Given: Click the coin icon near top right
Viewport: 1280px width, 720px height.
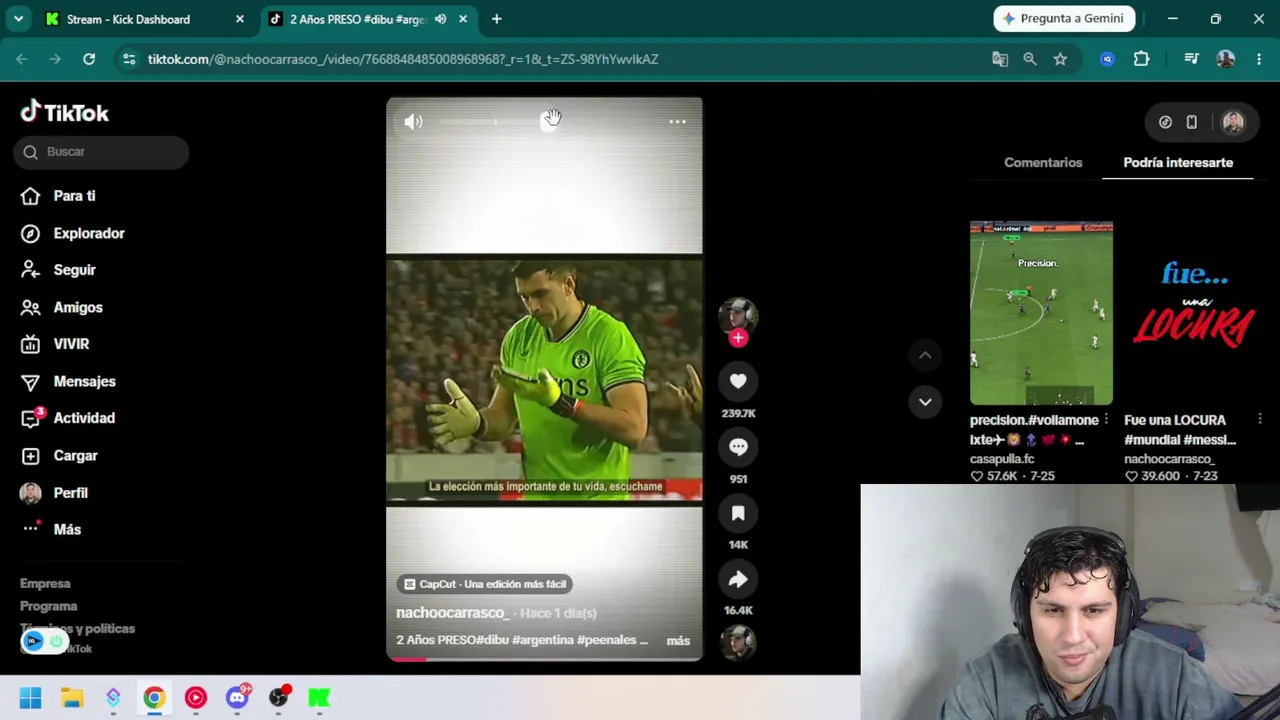Looking at the screenshot, I should click(x=1165, y=122).
